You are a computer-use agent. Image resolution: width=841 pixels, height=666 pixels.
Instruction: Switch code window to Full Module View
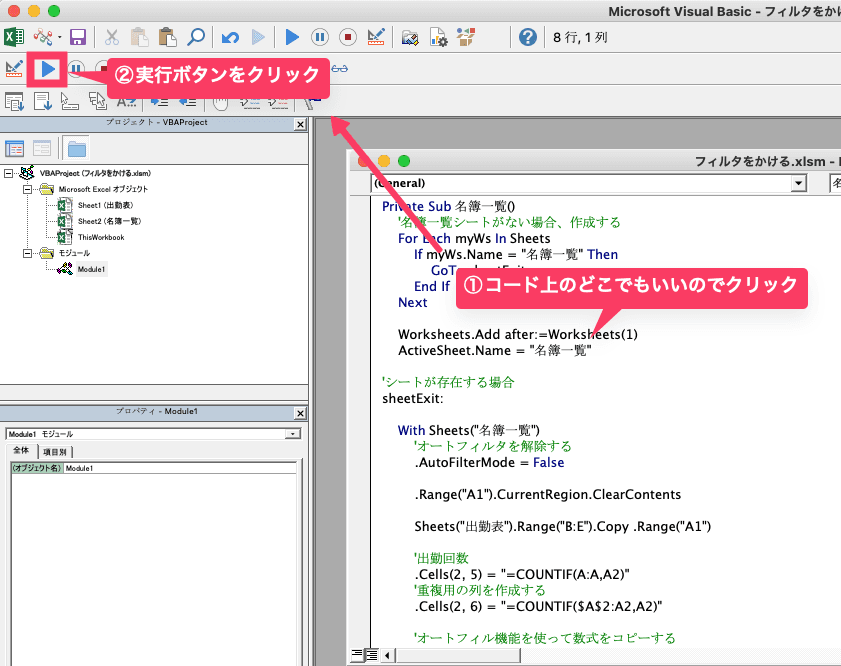[x=371, y=654]
